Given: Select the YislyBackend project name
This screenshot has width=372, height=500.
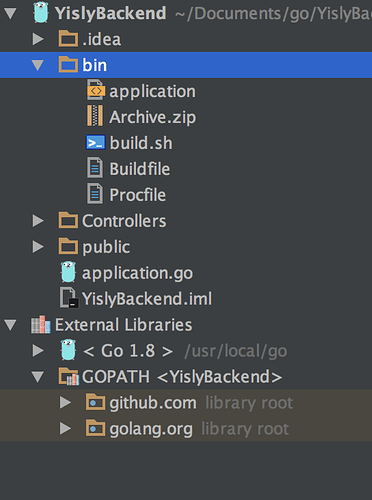Looking at the screenshot, I should click(111, 14).
